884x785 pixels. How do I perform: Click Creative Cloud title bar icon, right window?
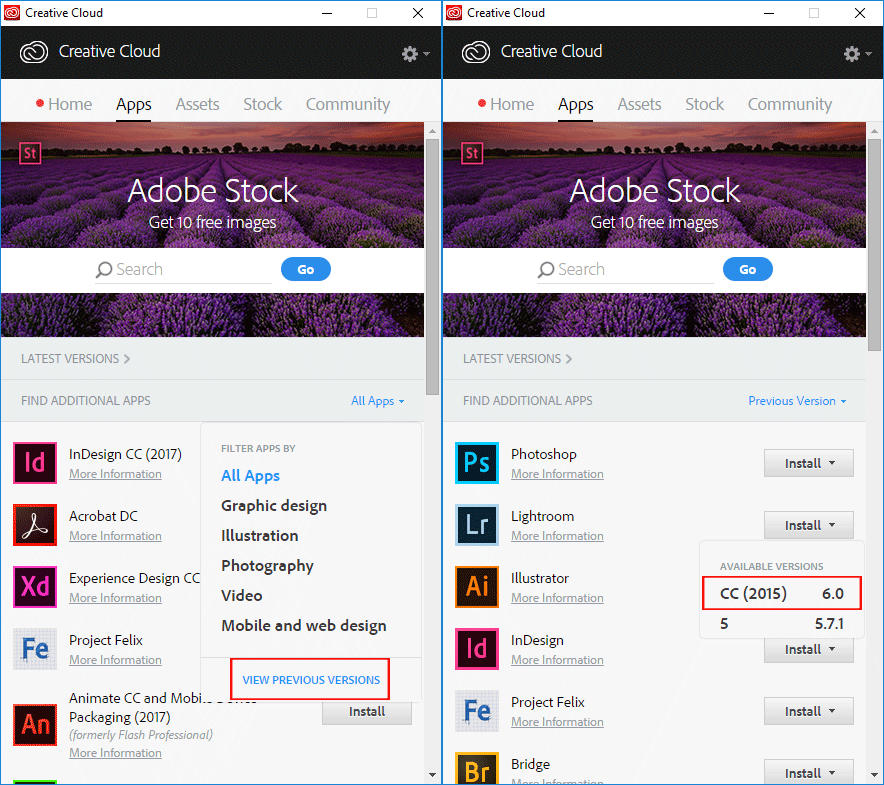coord(454,12)
